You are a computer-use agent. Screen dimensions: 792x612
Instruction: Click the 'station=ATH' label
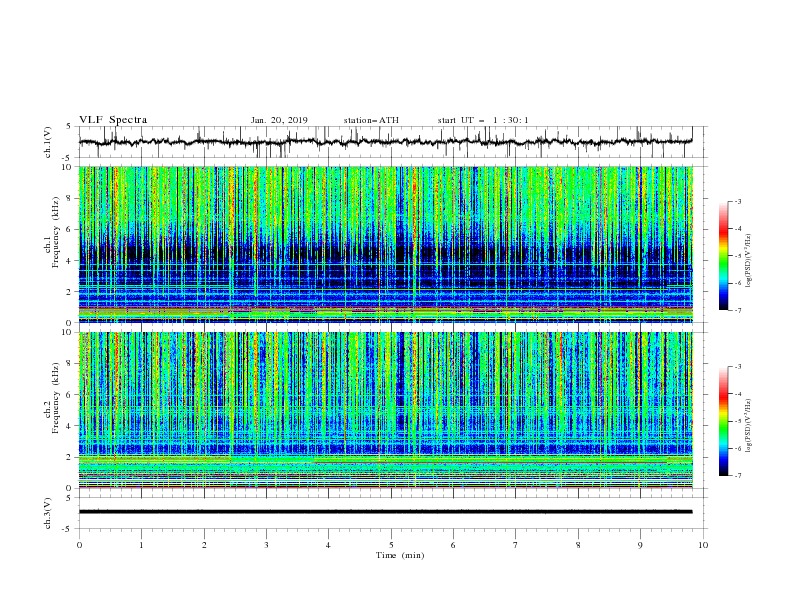pos(371,120)
